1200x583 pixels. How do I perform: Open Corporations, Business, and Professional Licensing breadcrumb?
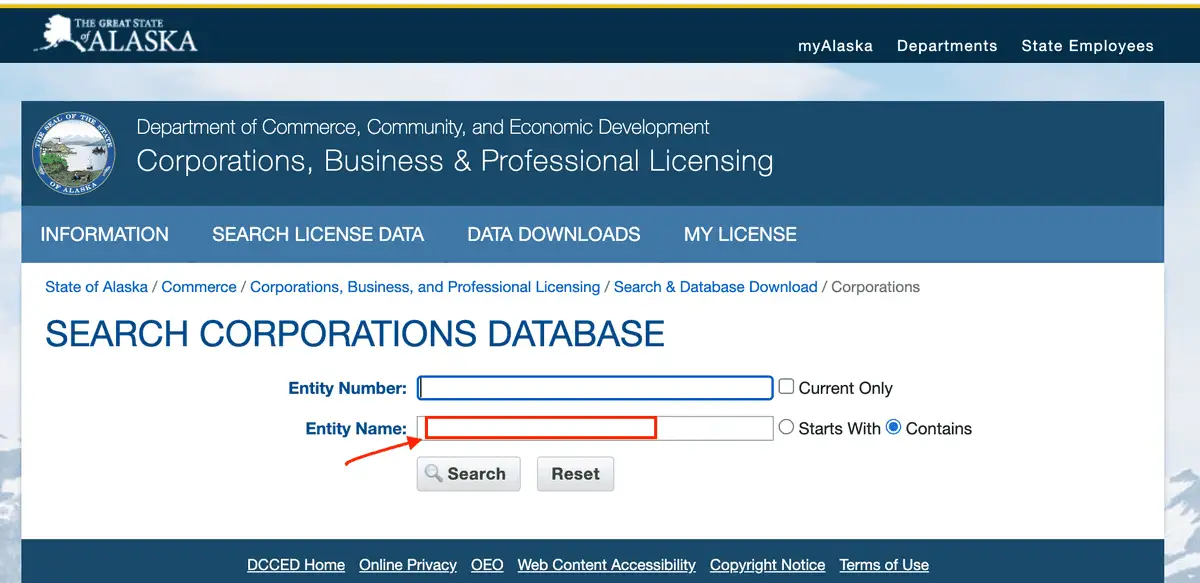425,287
